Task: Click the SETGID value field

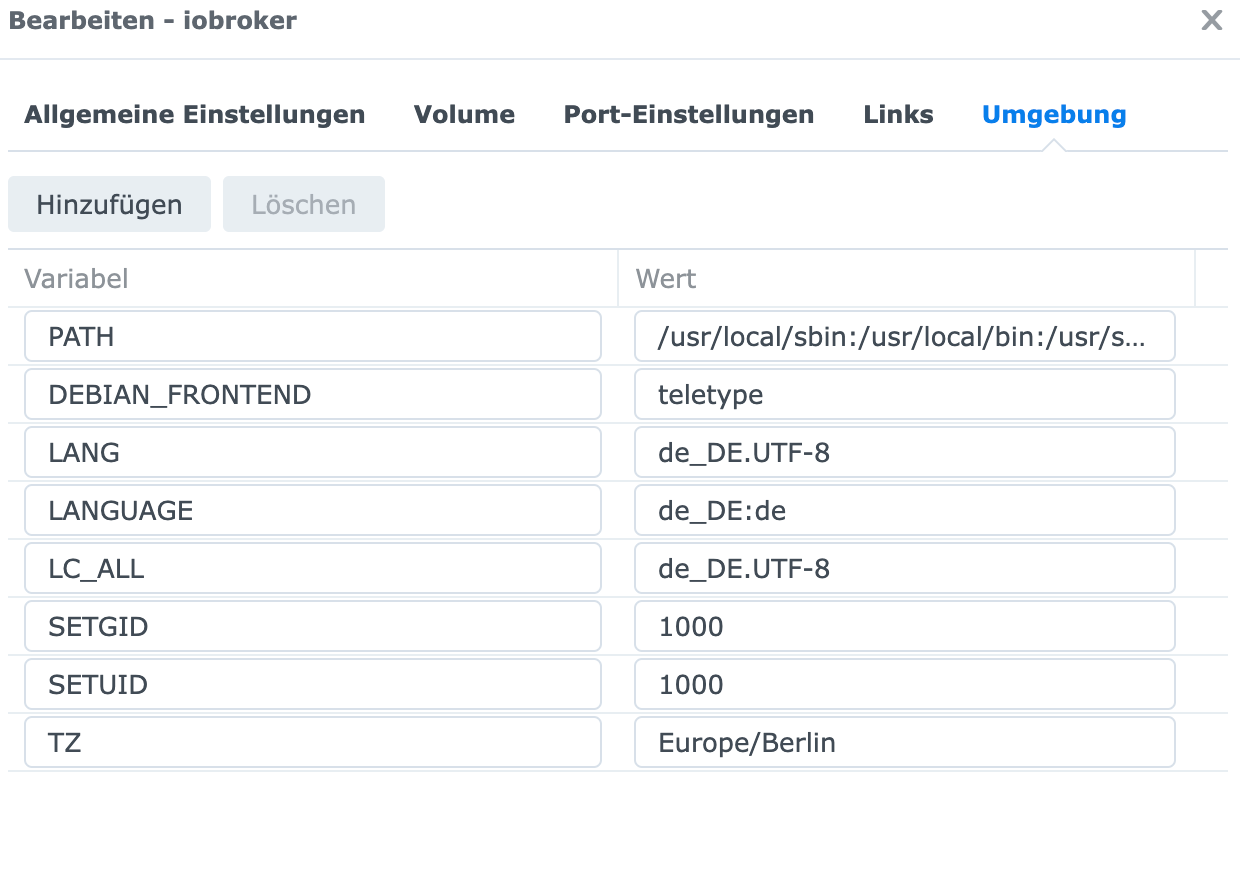Action: coord(904,627)
